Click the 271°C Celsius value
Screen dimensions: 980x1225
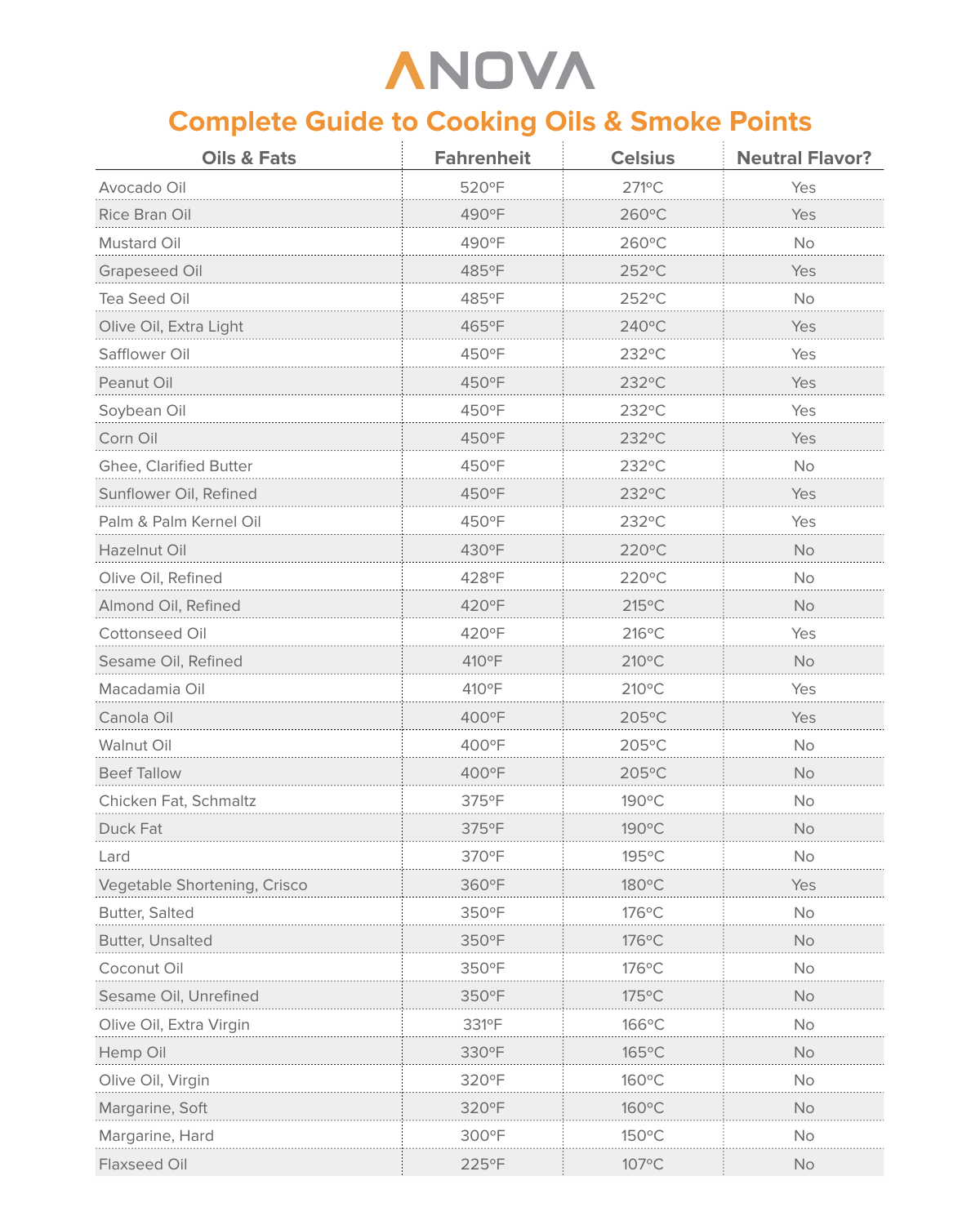coord(643,187)
